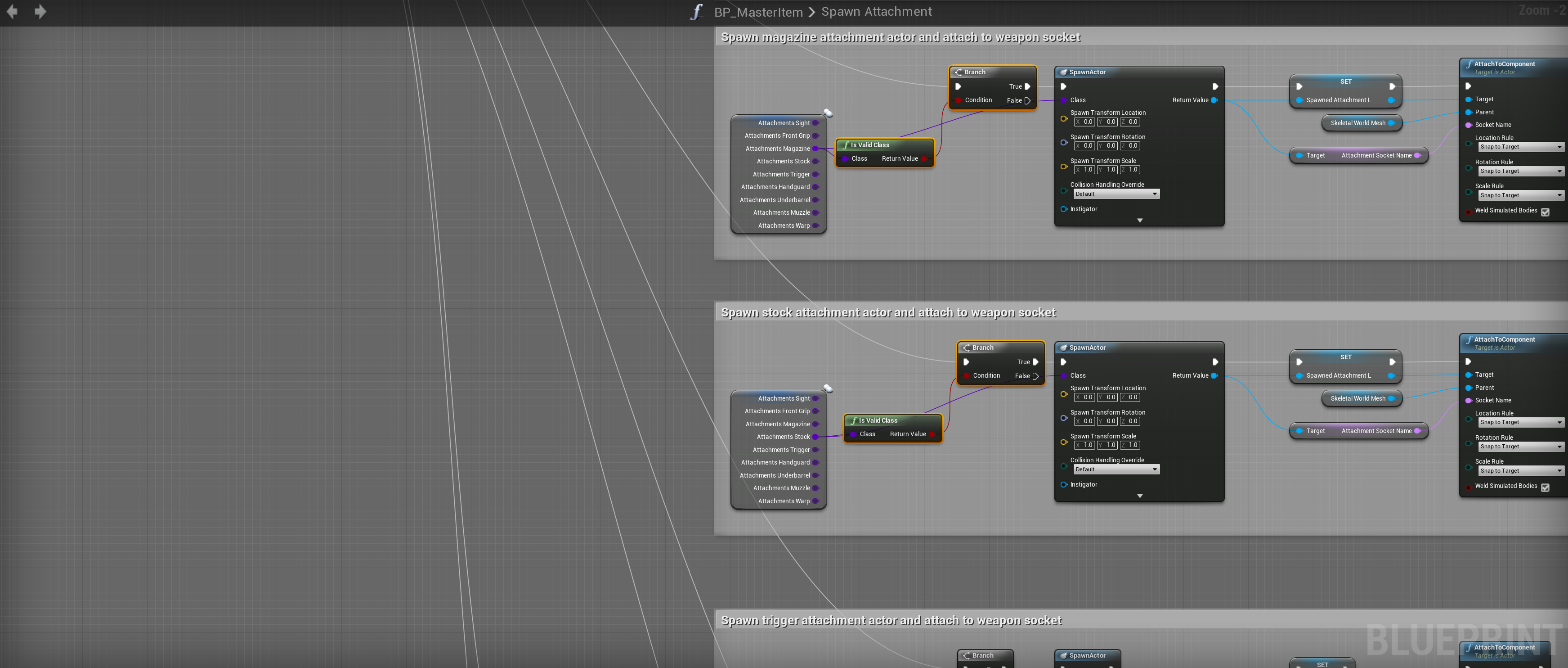This screenshot has height=668, width=1568.
Task: Click Spawn Transform Location X field in magazine SpawnActor
Action: (1084, 122)
